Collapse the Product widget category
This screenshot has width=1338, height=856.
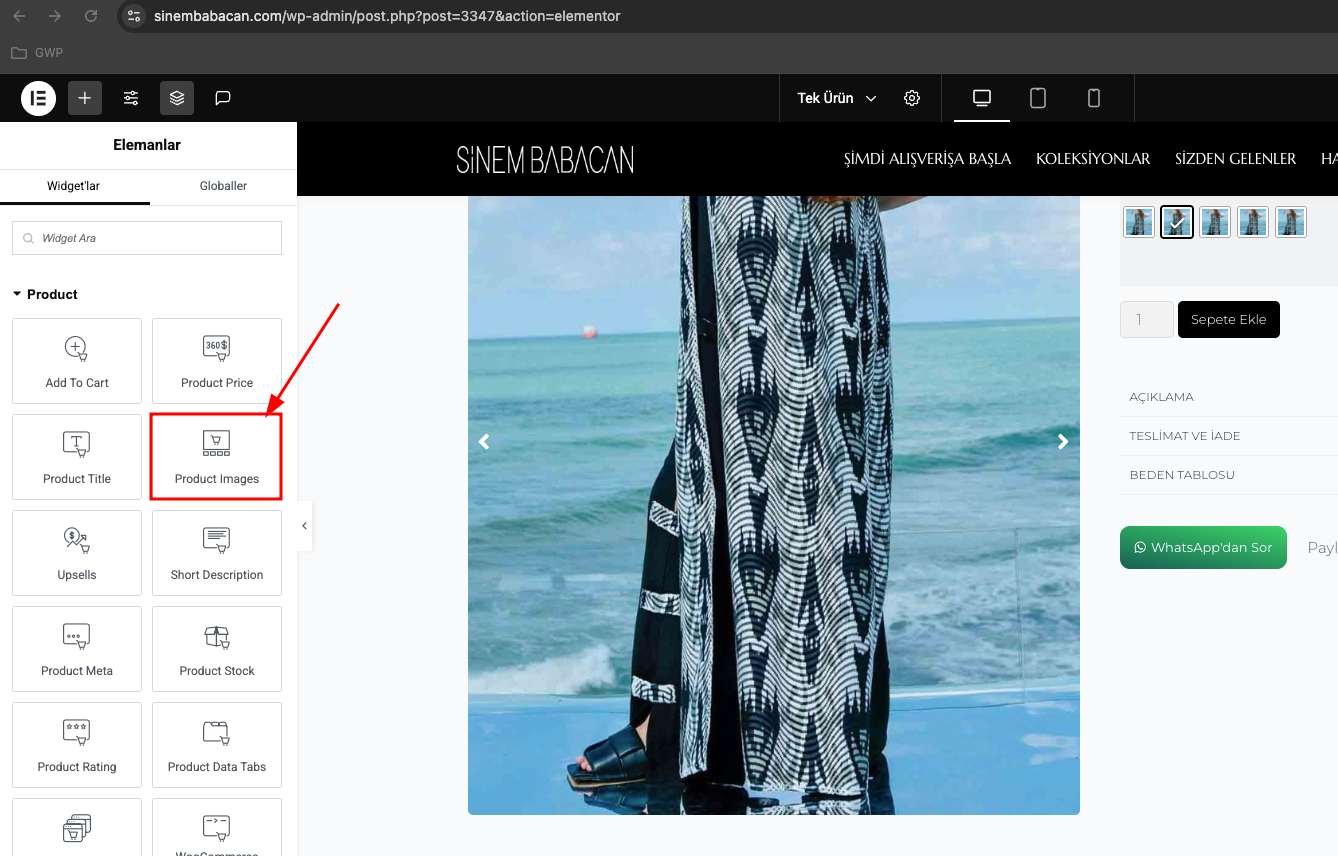(45, 294)
